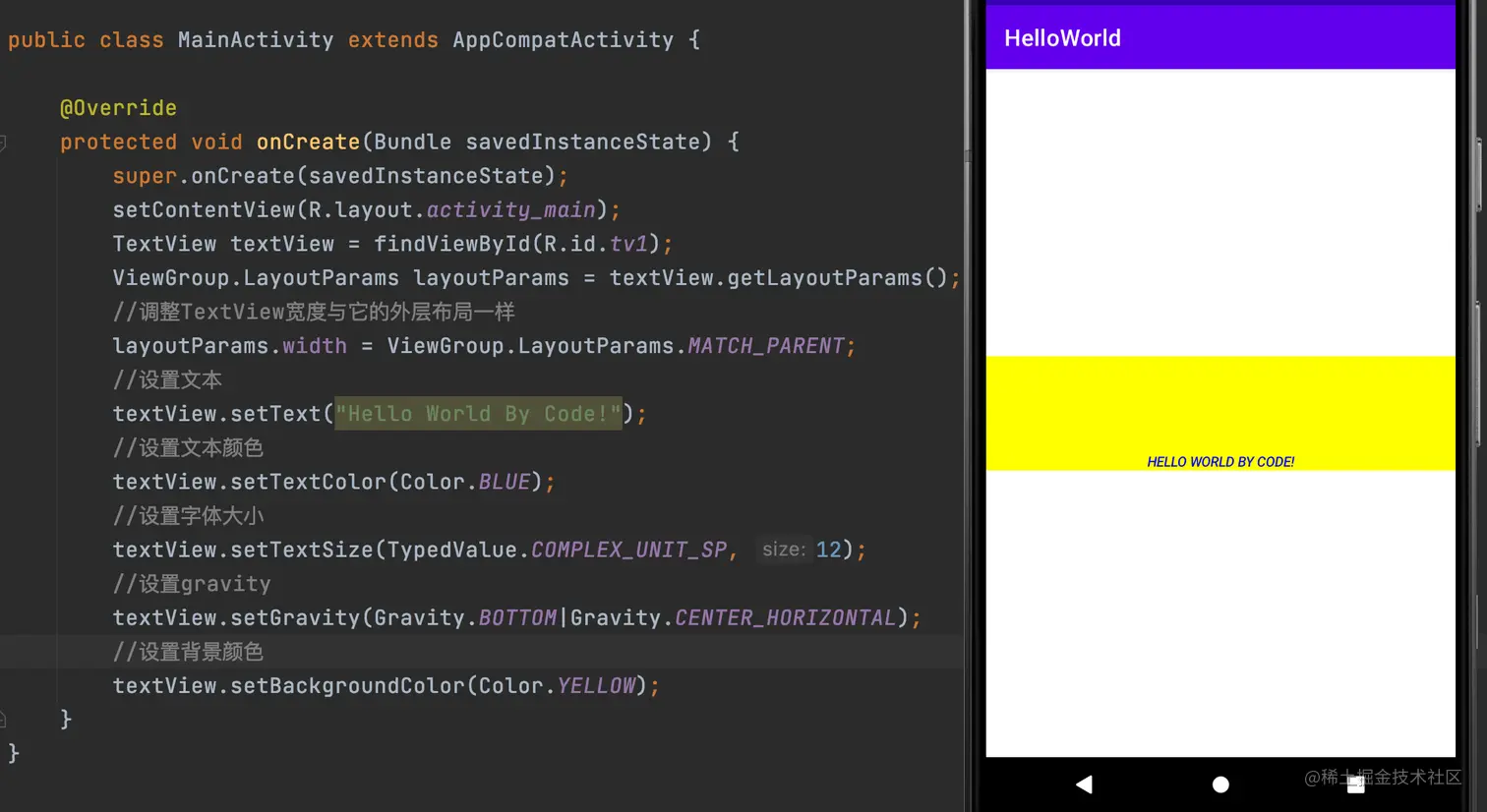The height and width of the screenshot is (812, 1487).
Task: Click the YELLOW color constant
Action: (x=596, y=685)
